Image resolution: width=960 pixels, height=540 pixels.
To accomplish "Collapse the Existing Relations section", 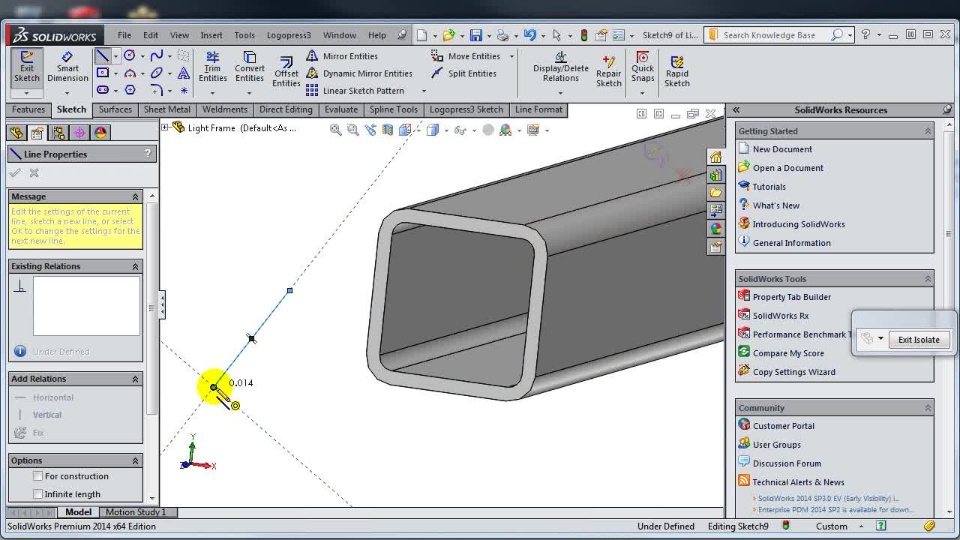I will pos(135,267).
